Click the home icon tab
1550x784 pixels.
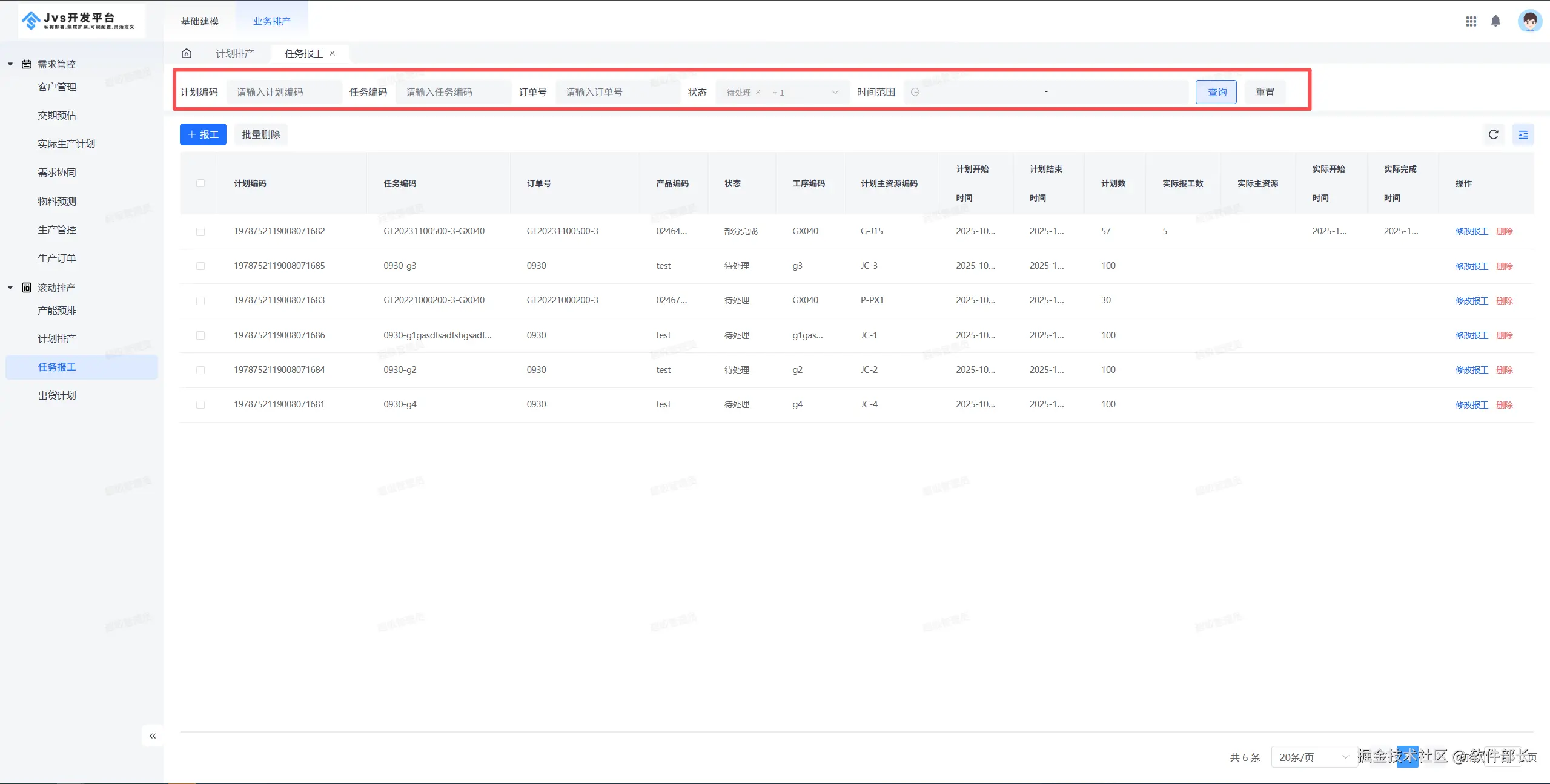pos(187,53)
